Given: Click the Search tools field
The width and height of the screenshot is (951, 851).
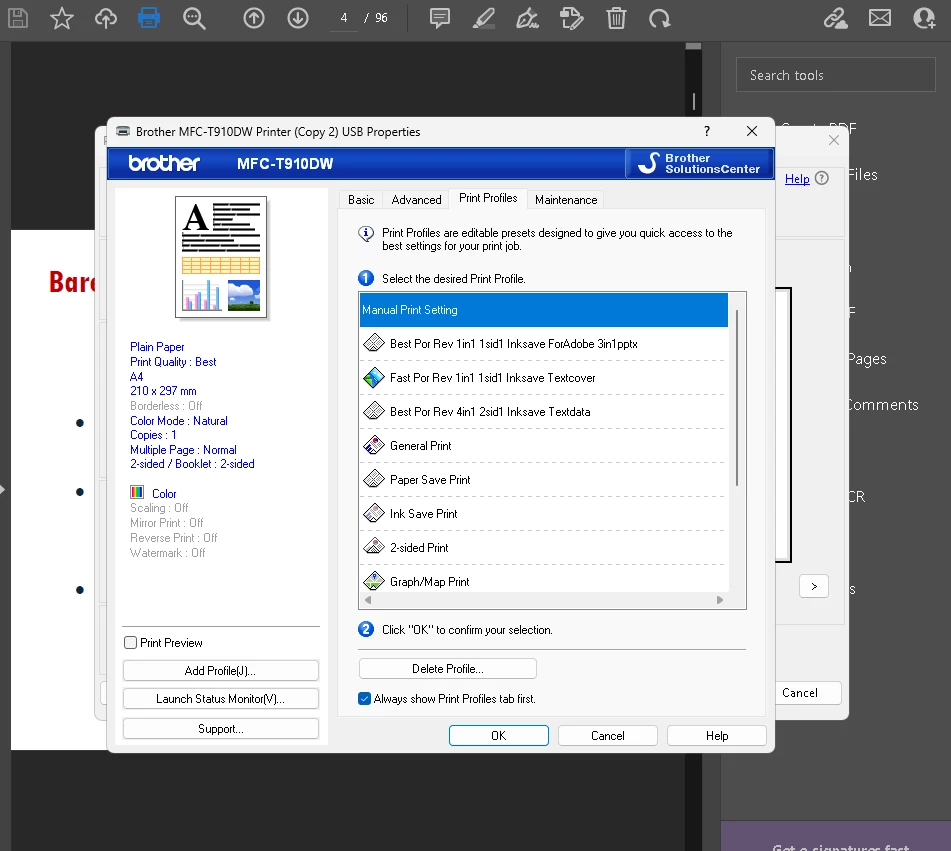Looking at the screenshot, I should tap(835, 75).
